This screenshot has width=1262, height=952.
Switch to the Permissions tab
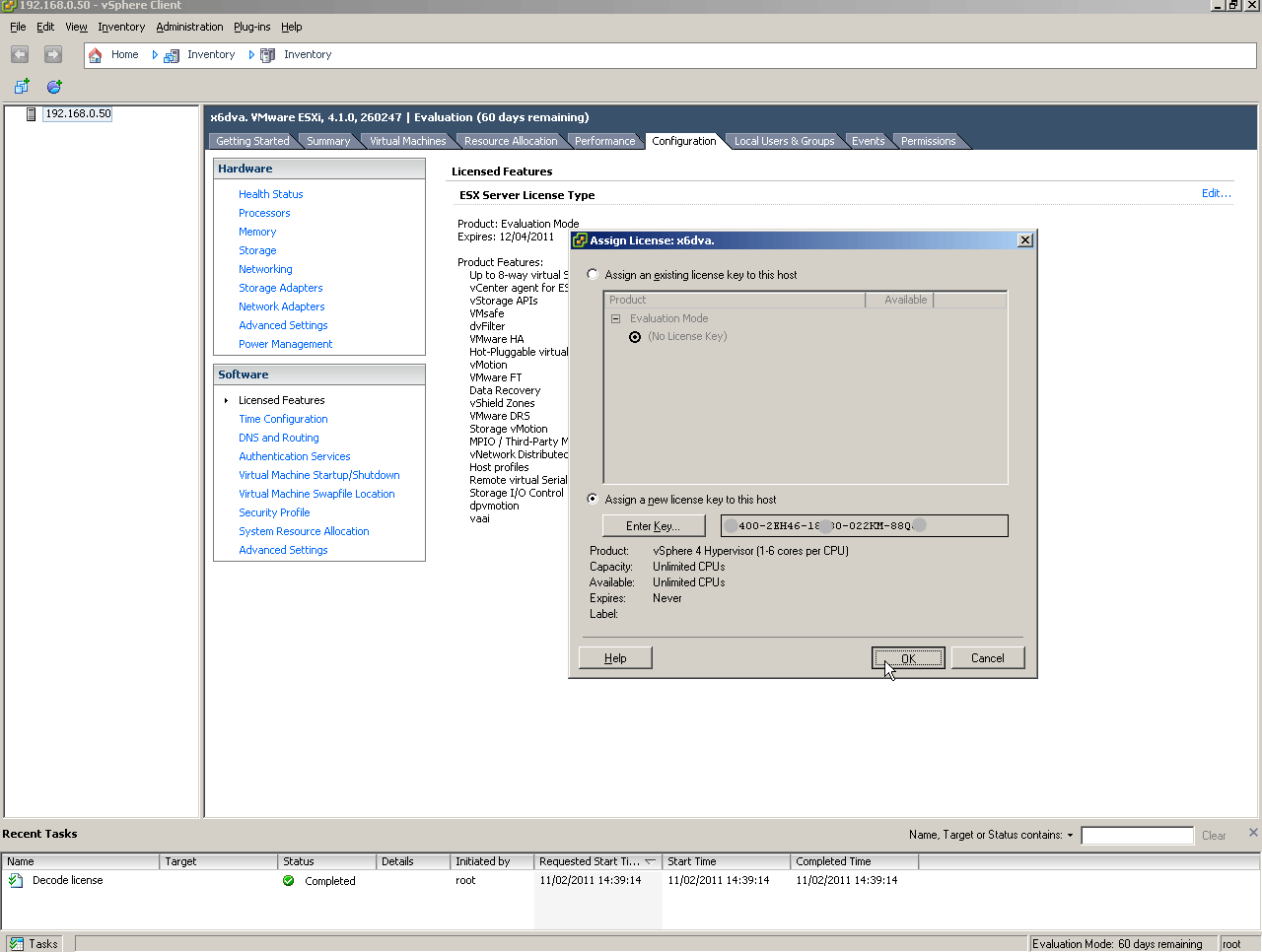(x=928, y=141)
